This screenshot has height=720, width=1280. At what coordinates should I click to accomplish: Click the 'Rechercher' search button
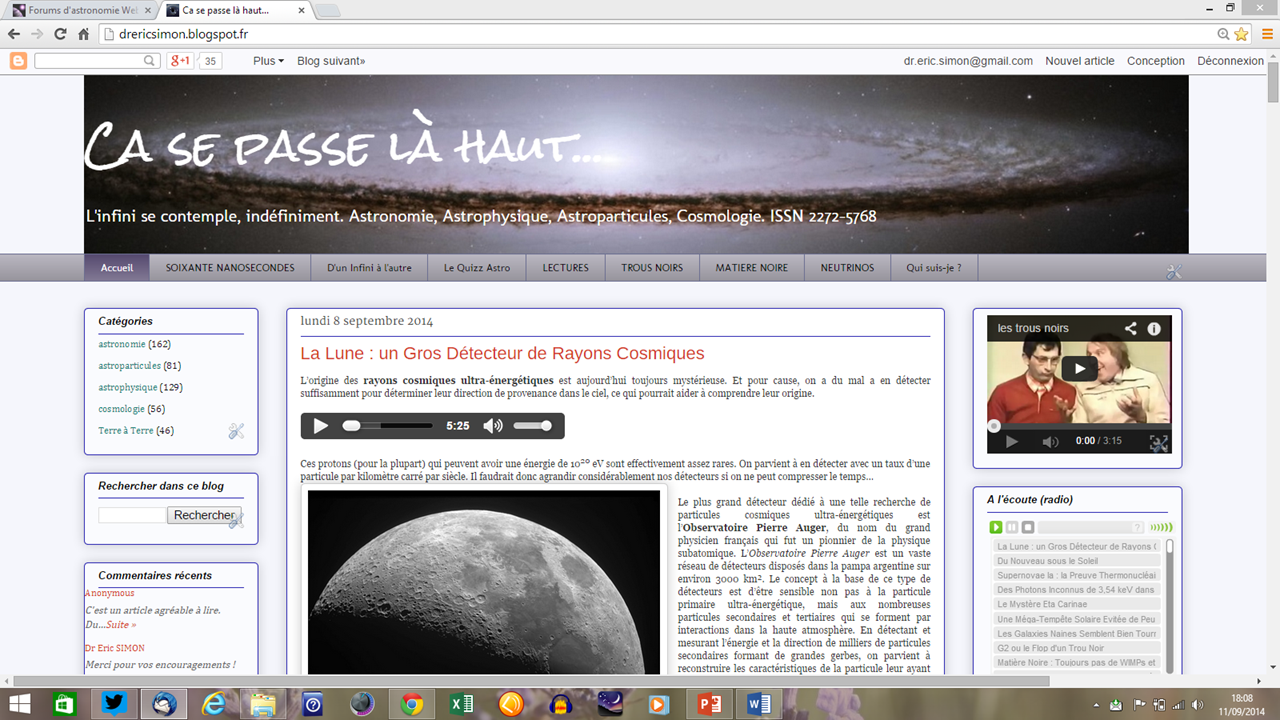click(204, 515)
